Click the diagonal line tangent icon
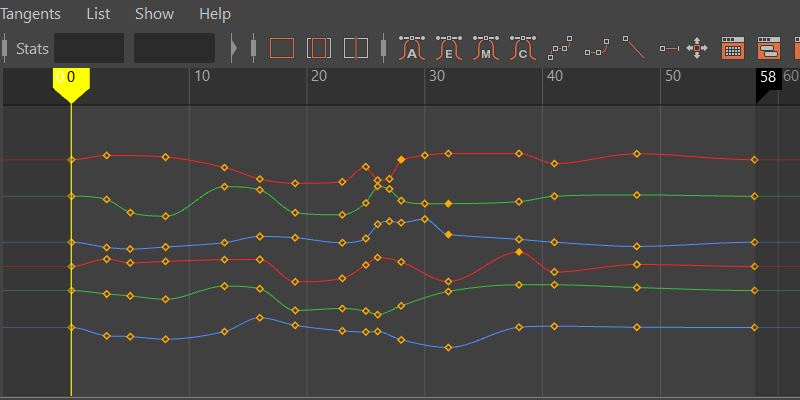 (633, 47)
